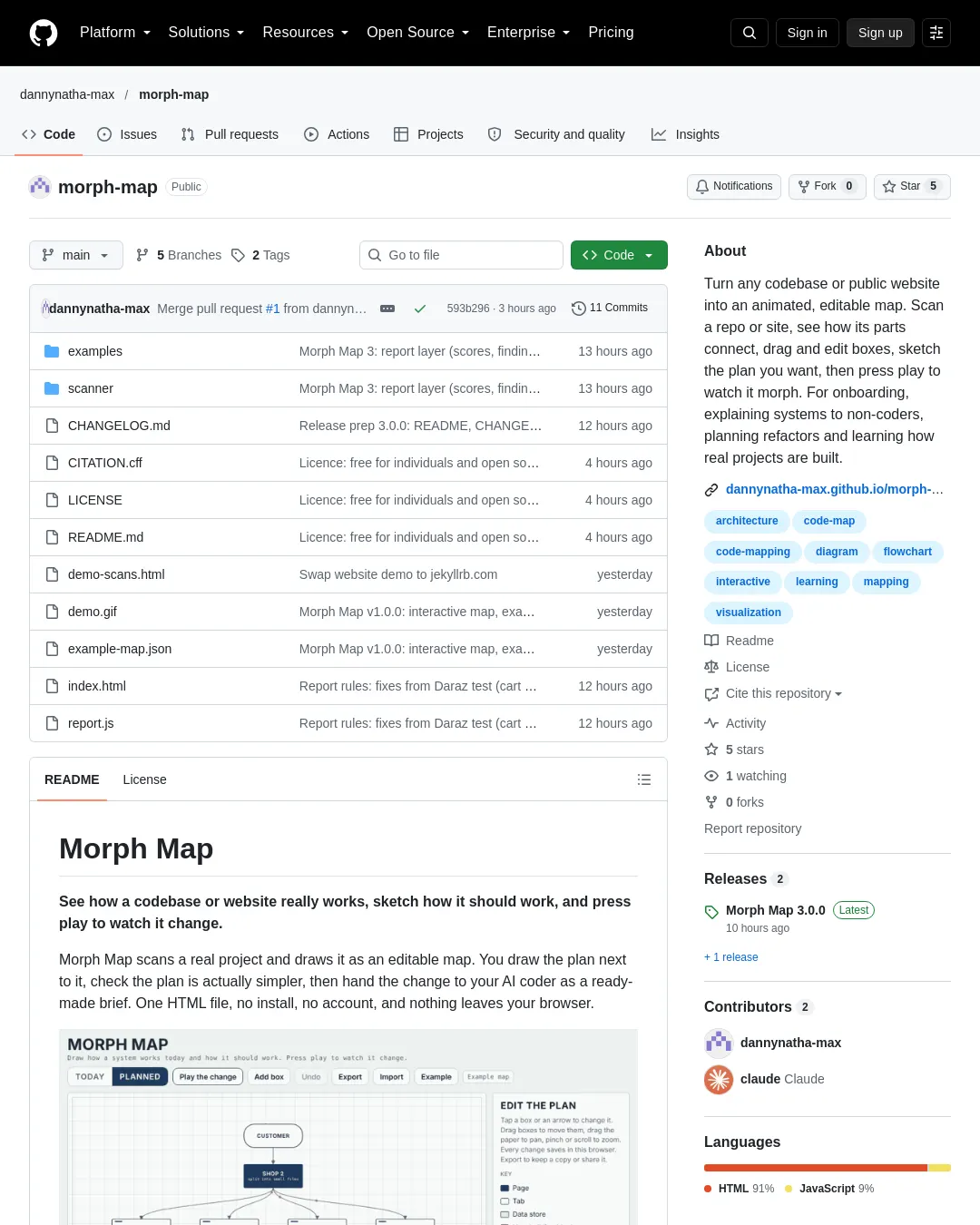Open the dannynatha-max owner breadcrumb

pyautogui.click(x=67, y=94)
